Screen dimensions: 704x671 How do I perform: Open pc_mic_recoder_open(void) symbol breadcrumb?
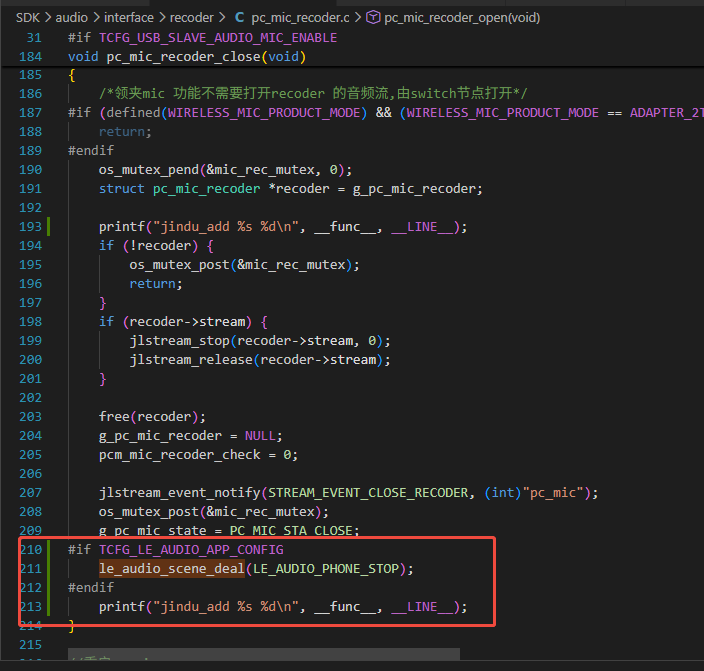(x=462, y=18)
